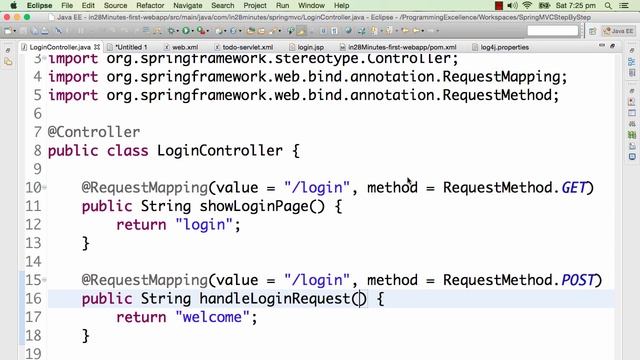
Task: Open the Window menu
Action: coord(311,6)
